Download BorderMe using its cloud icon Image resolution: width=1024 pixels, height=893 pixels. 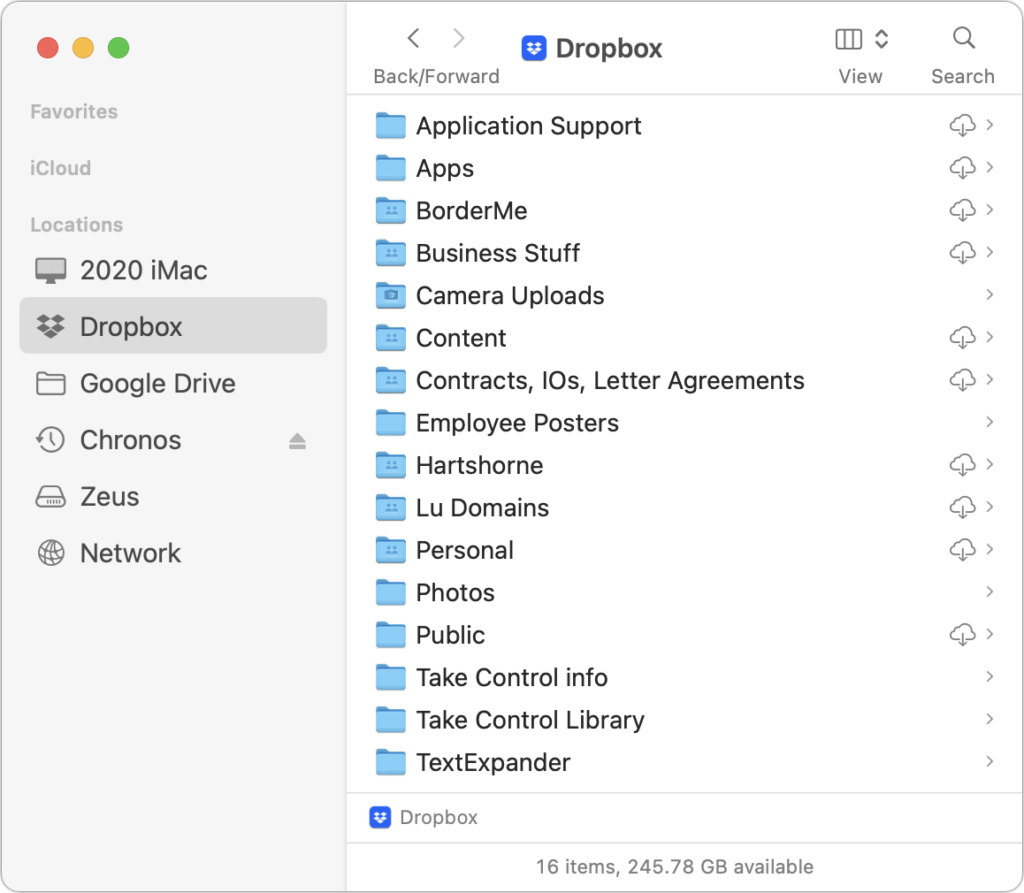point(962,210)
